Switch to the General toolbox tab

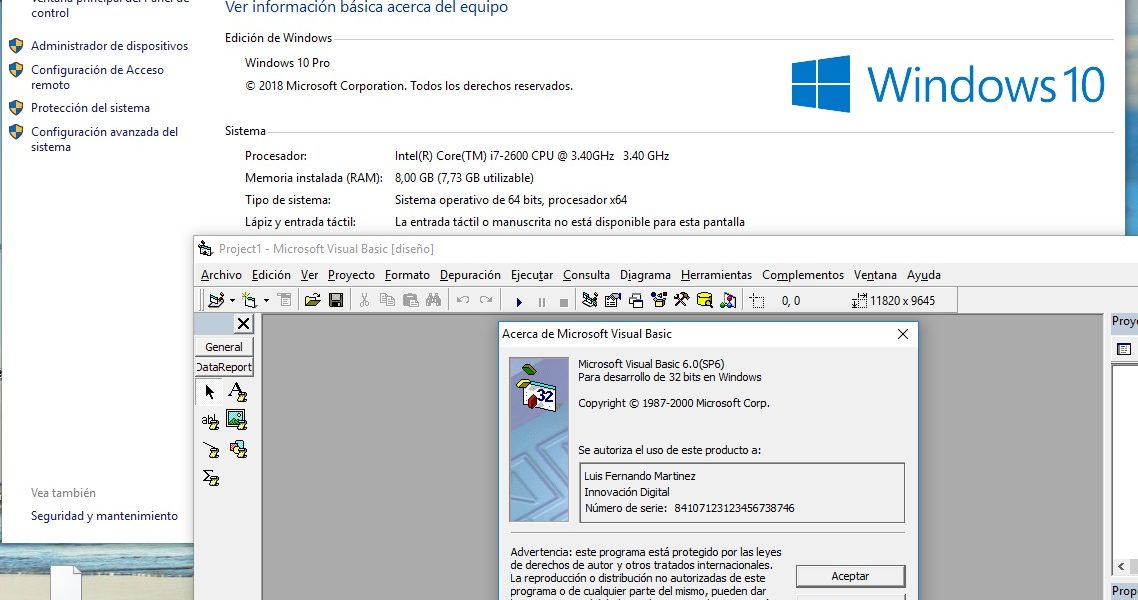tap(224, 347)
